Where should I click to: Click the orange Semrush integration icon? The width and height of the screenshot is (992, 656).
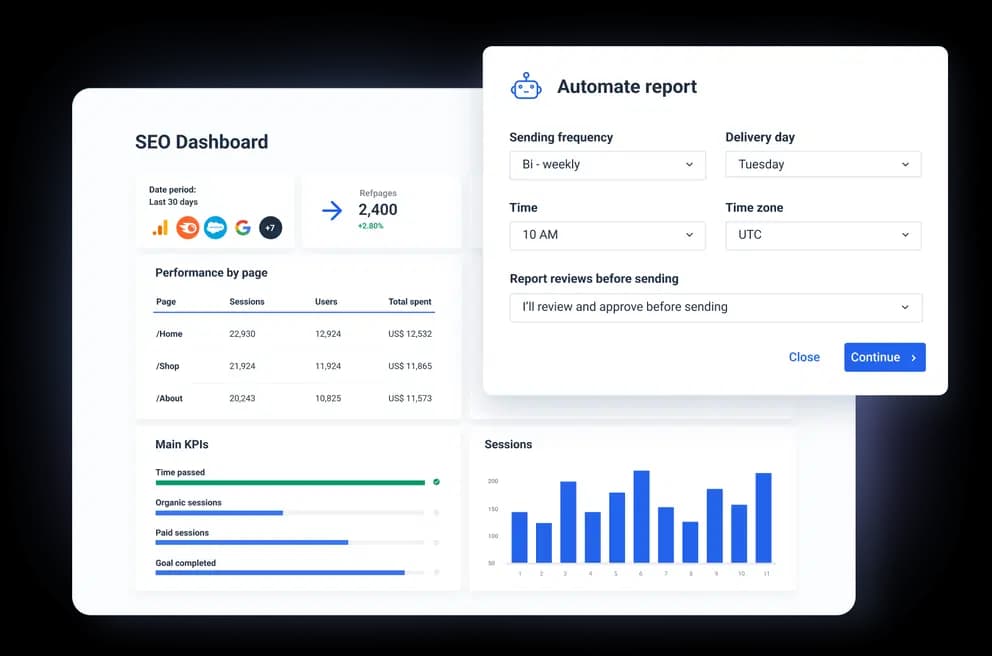188,228
